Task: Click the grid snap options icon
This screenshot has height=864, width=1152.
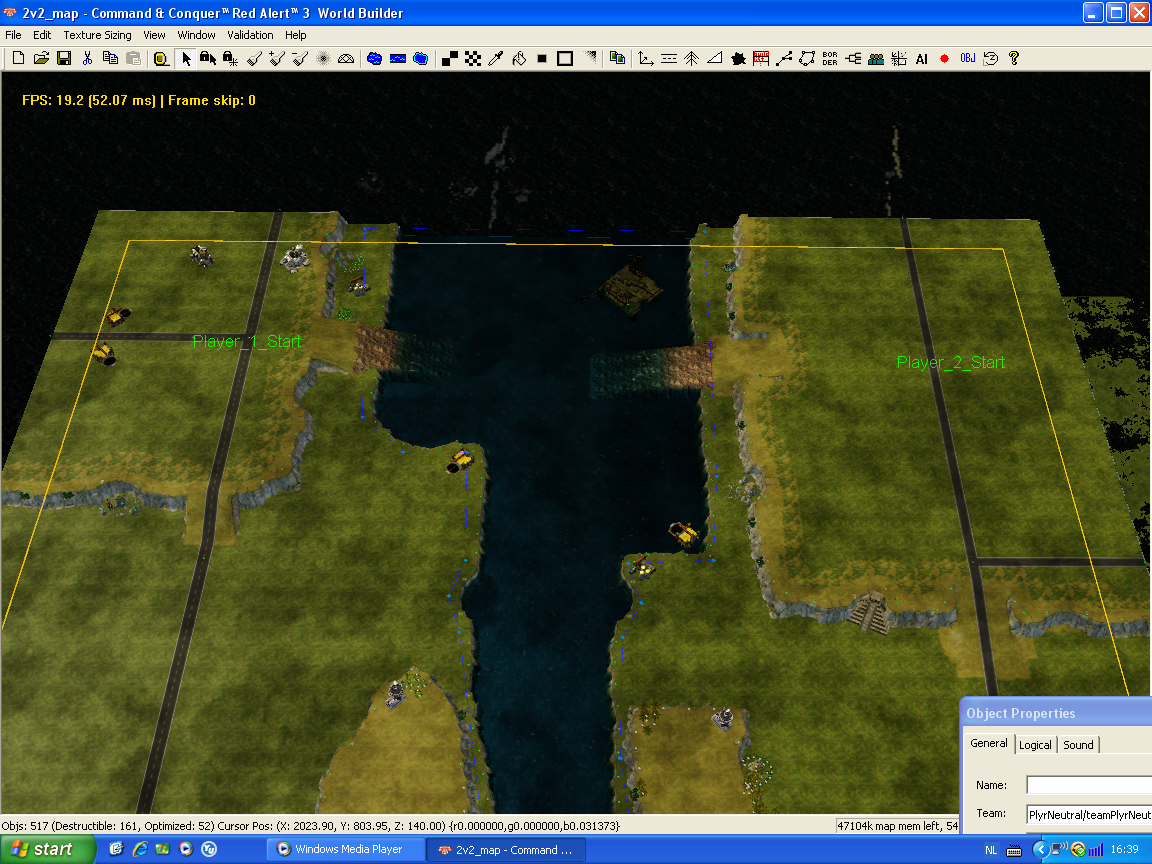Action: click(x=899, y=58)
